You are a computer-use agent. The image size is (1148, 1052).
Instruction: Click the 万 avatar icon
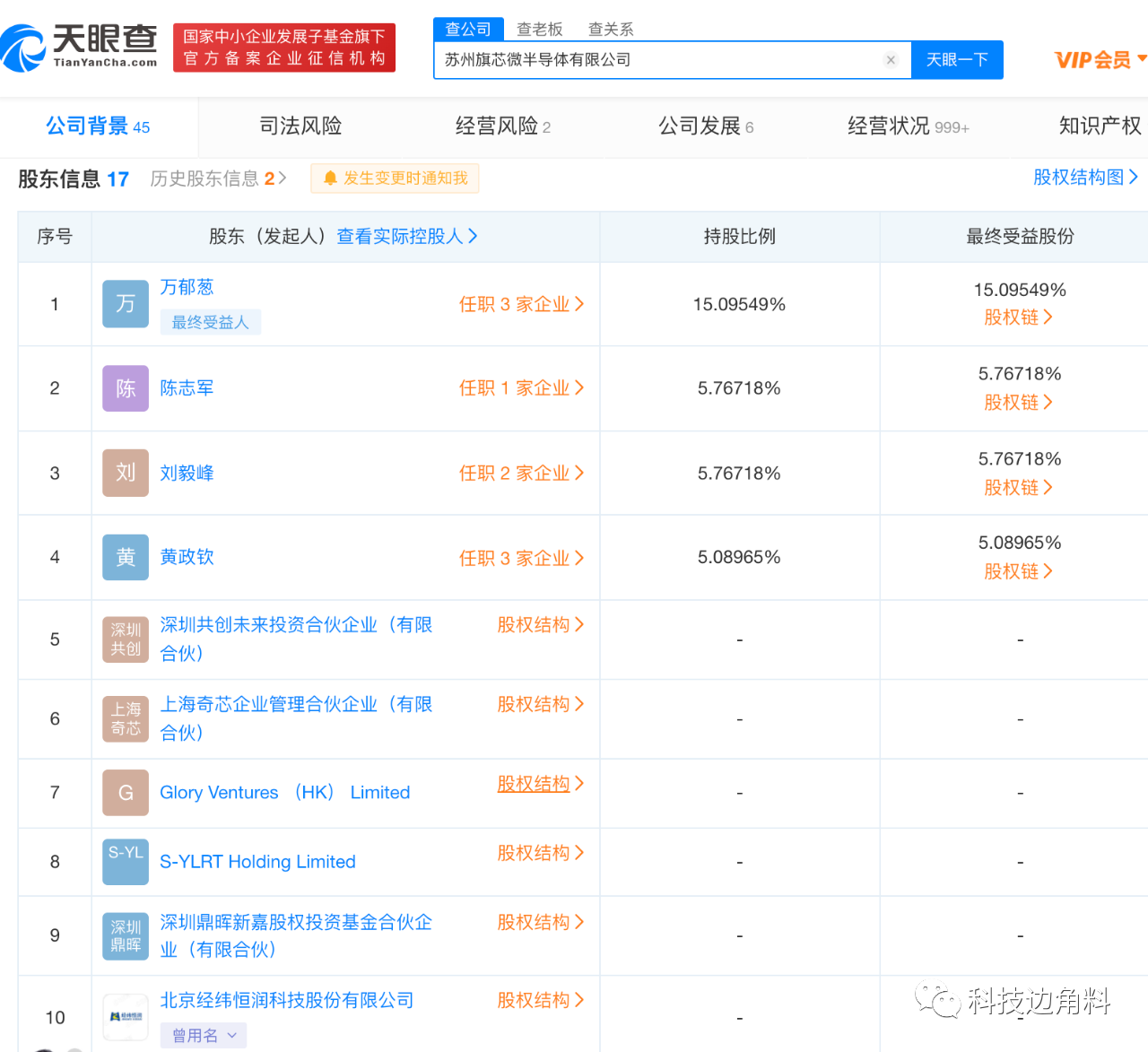pos(126,304)
